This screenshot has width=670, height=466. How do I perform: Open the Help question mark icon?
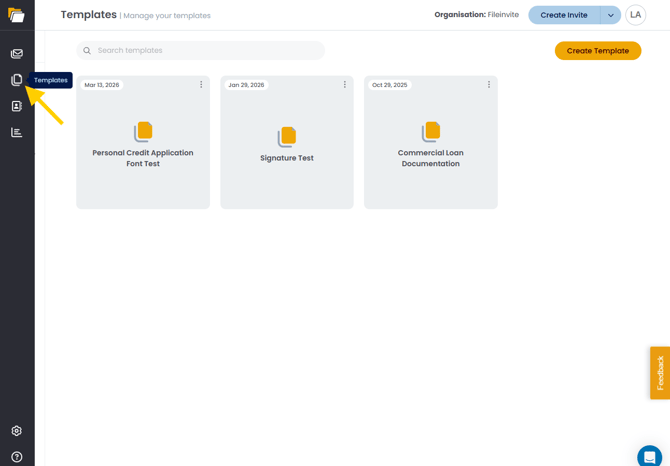coord(17,457)
